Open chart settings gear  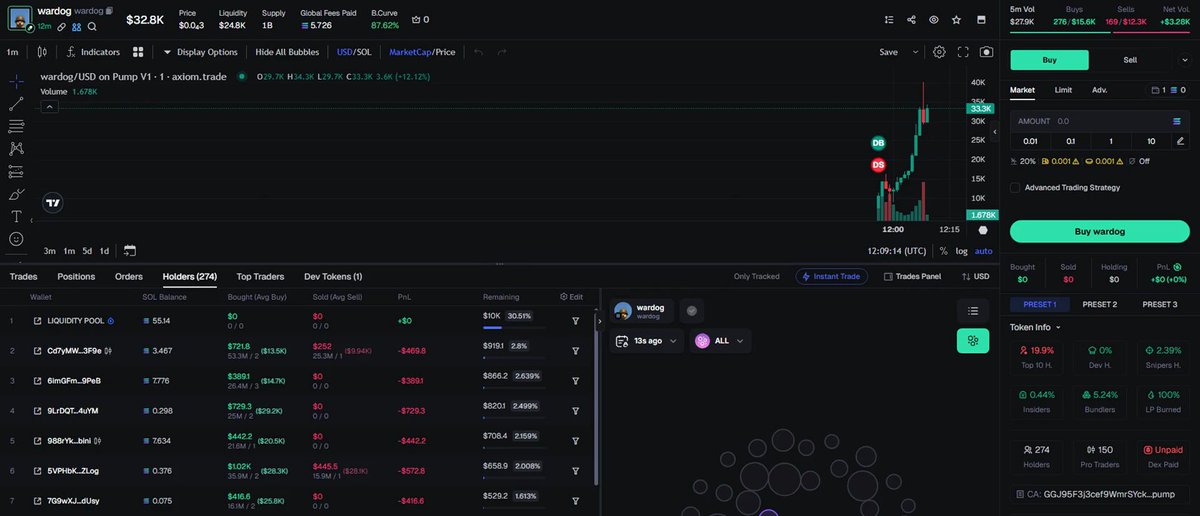tap(939, 52)
